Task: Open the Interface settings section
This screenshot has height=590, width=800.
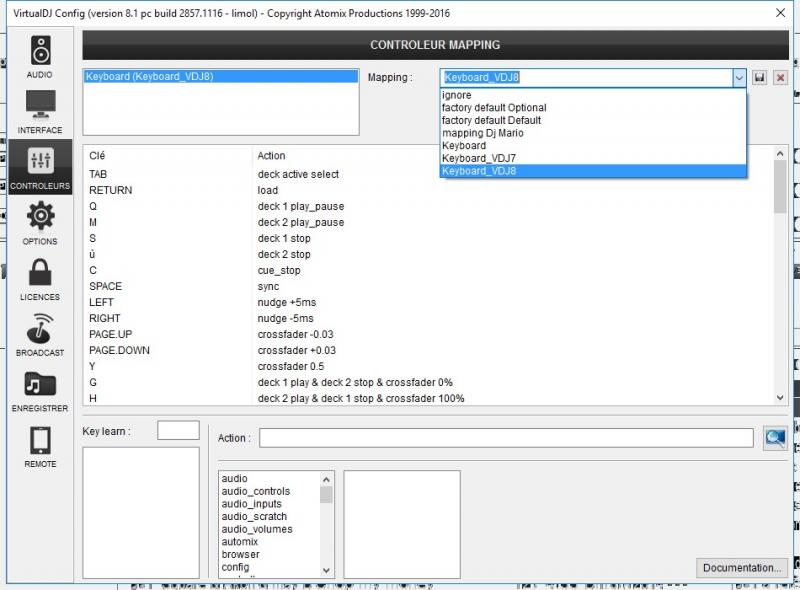Action: click(x=40, y=111)
